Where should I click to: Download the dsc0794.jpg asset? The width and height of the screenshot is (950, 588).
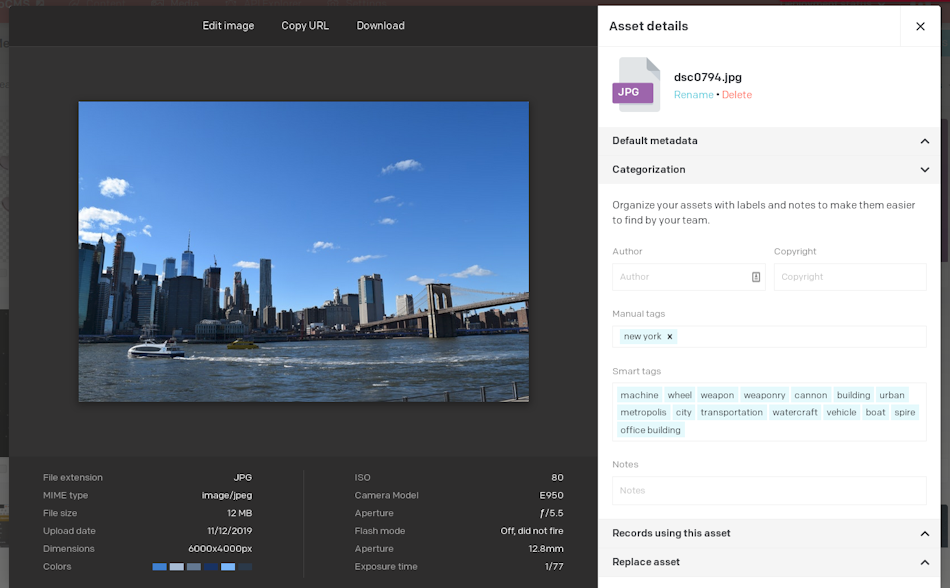(x=380, y=25)
